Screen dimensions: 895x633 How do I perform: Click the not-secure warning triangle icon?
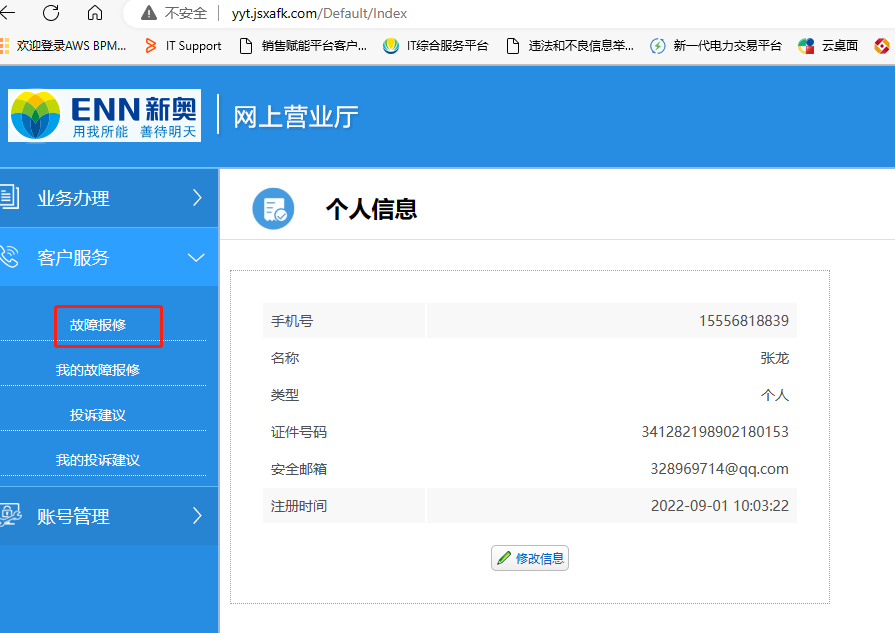[x=149, y=13]
